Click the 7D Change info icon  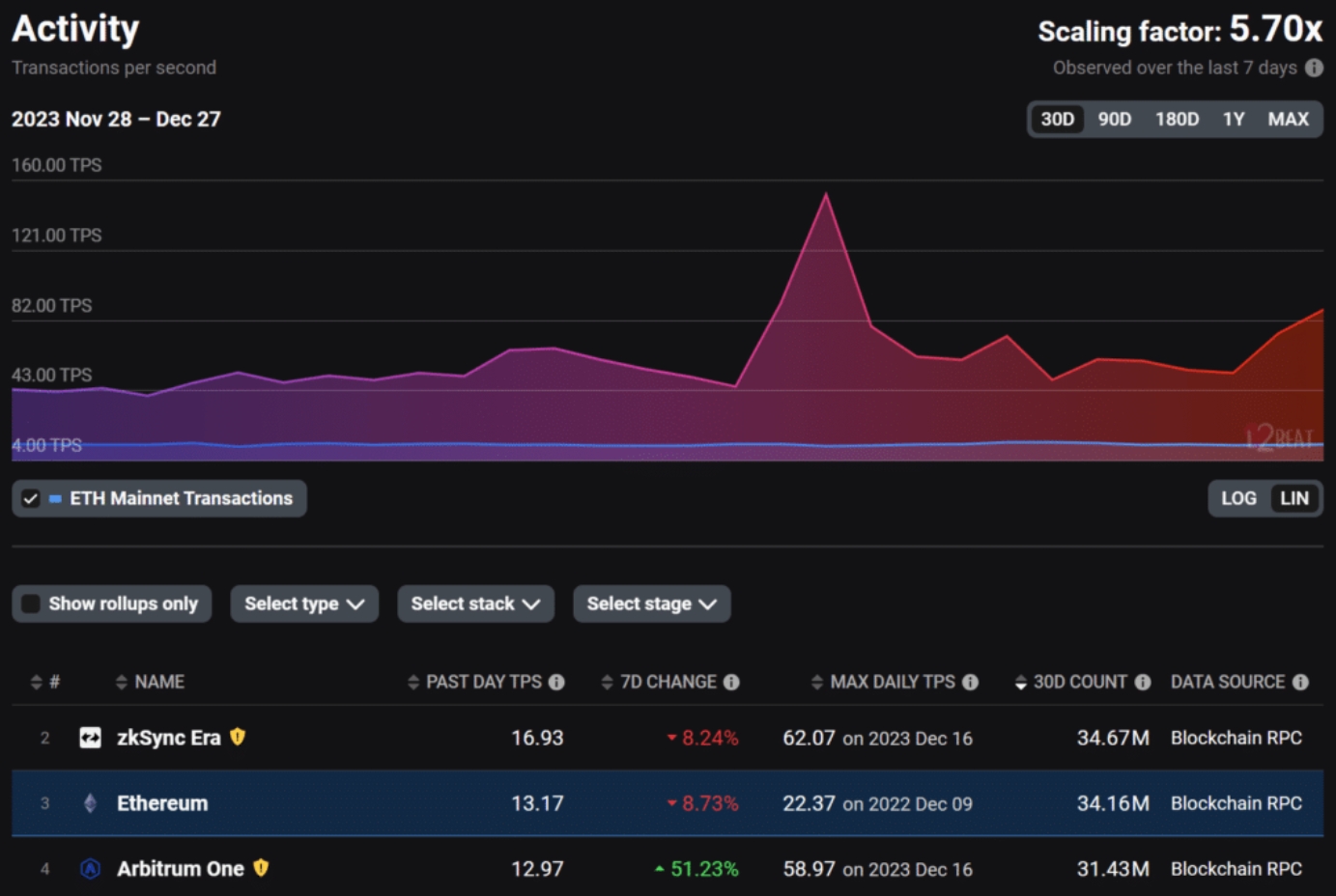pyautogui.click(x=731, y=682)
